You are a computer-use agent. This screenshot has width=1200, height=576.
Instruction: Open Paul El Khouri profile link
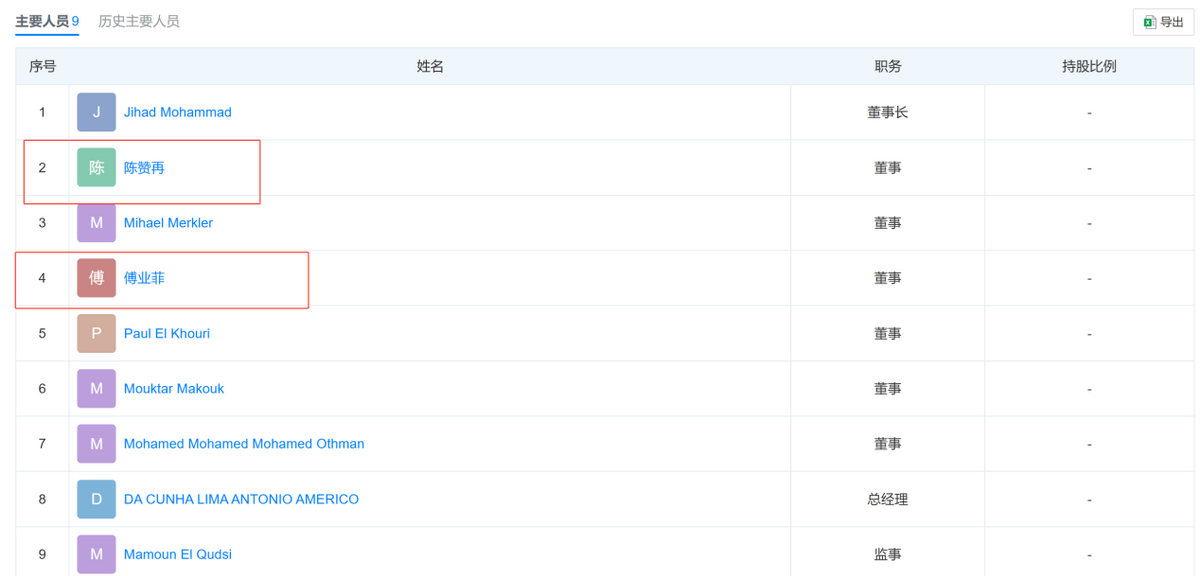click(x=167, y=333)
